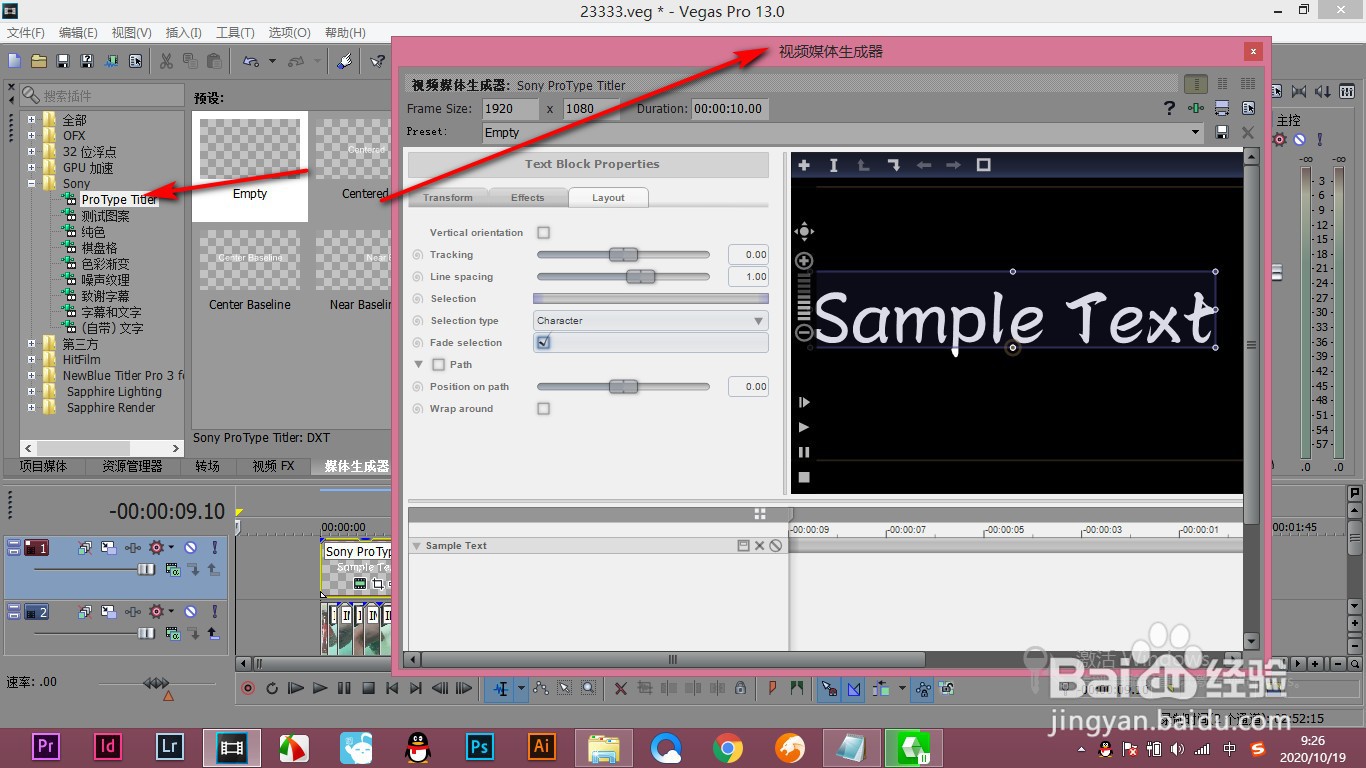Switch to the Effects tab
Image resolution: width=1366 pixels, height=768 pixels.
tap(527, 197)
